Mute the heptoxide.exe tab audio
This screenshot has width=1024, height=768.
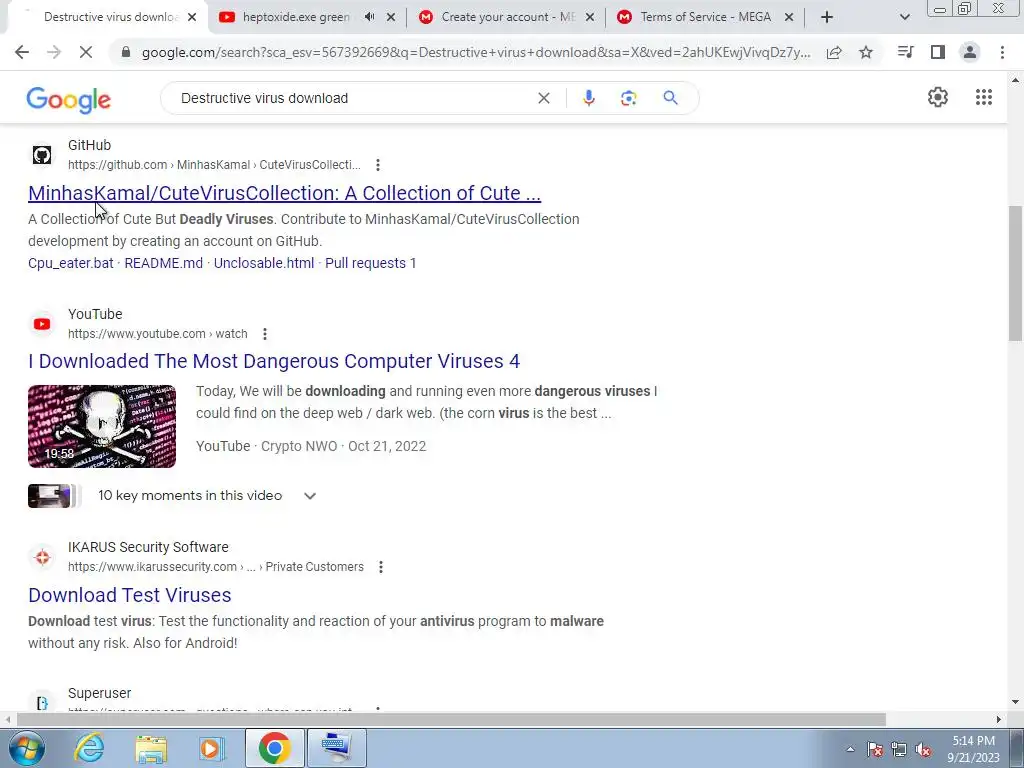click(370, 17)
